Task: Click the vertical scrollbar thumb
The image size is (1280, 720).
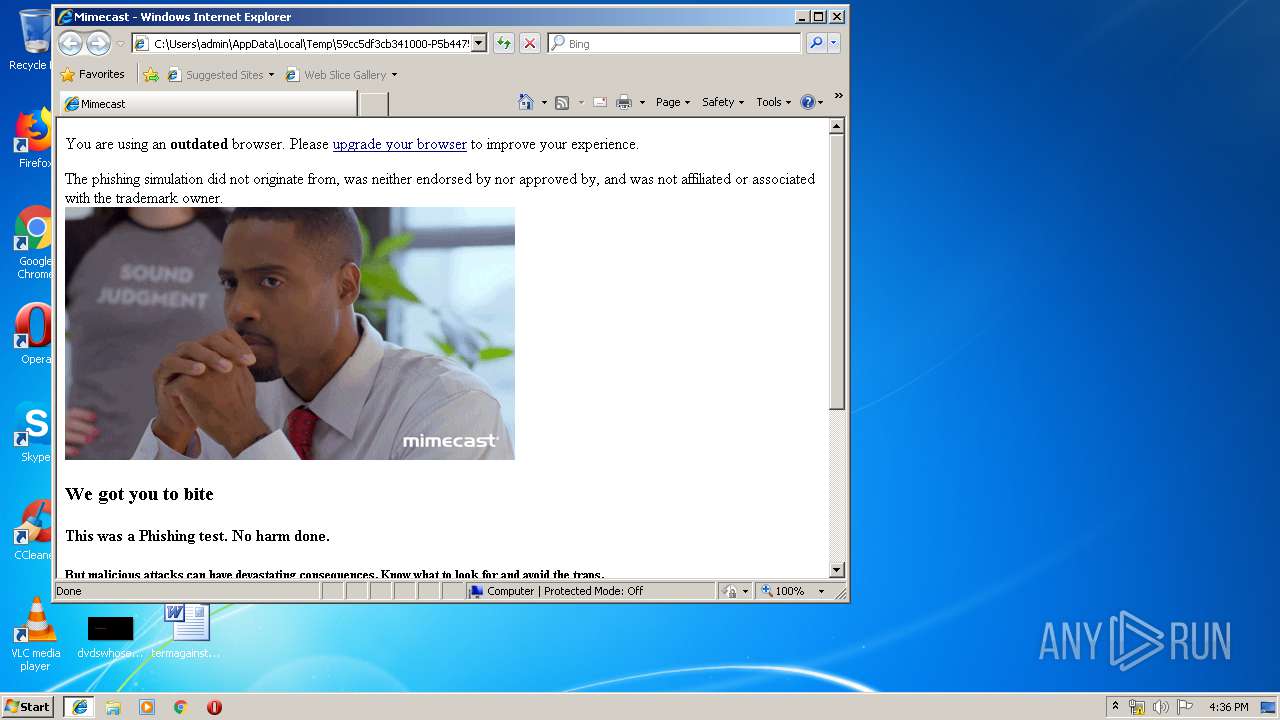Action: pyautogui.click(x=837, y=272)
